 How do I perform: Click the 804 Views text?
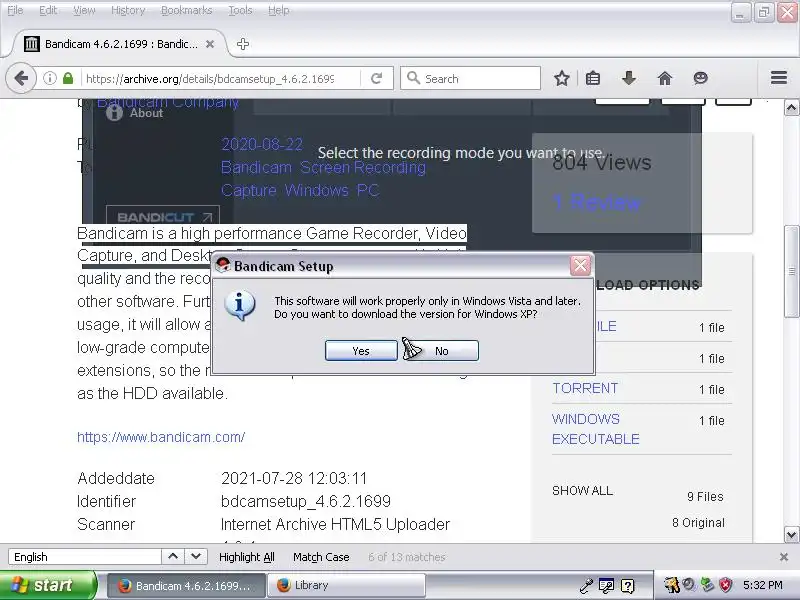[x=602, y=162]
